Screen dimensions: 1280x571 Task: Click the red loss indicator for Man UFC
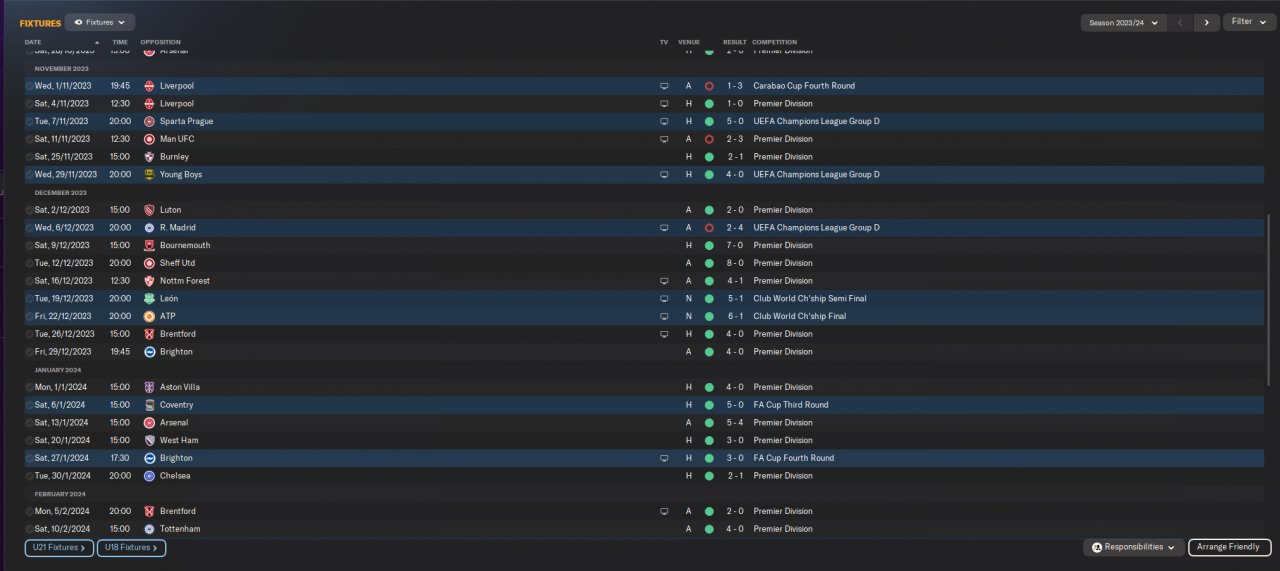click(709, 139)
